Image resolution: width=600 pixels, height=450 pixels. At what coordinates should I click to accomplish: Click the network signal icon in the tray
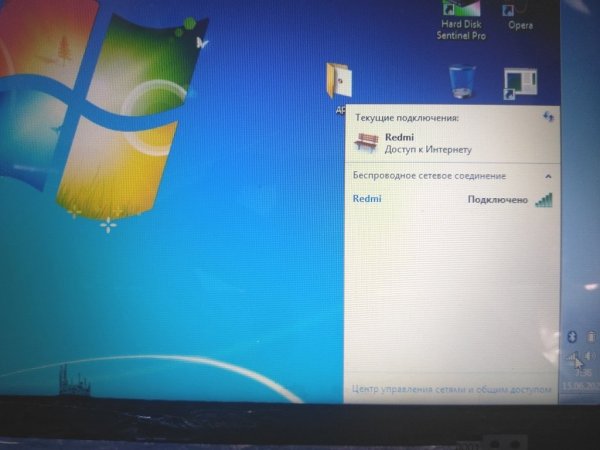click(574, 358)
